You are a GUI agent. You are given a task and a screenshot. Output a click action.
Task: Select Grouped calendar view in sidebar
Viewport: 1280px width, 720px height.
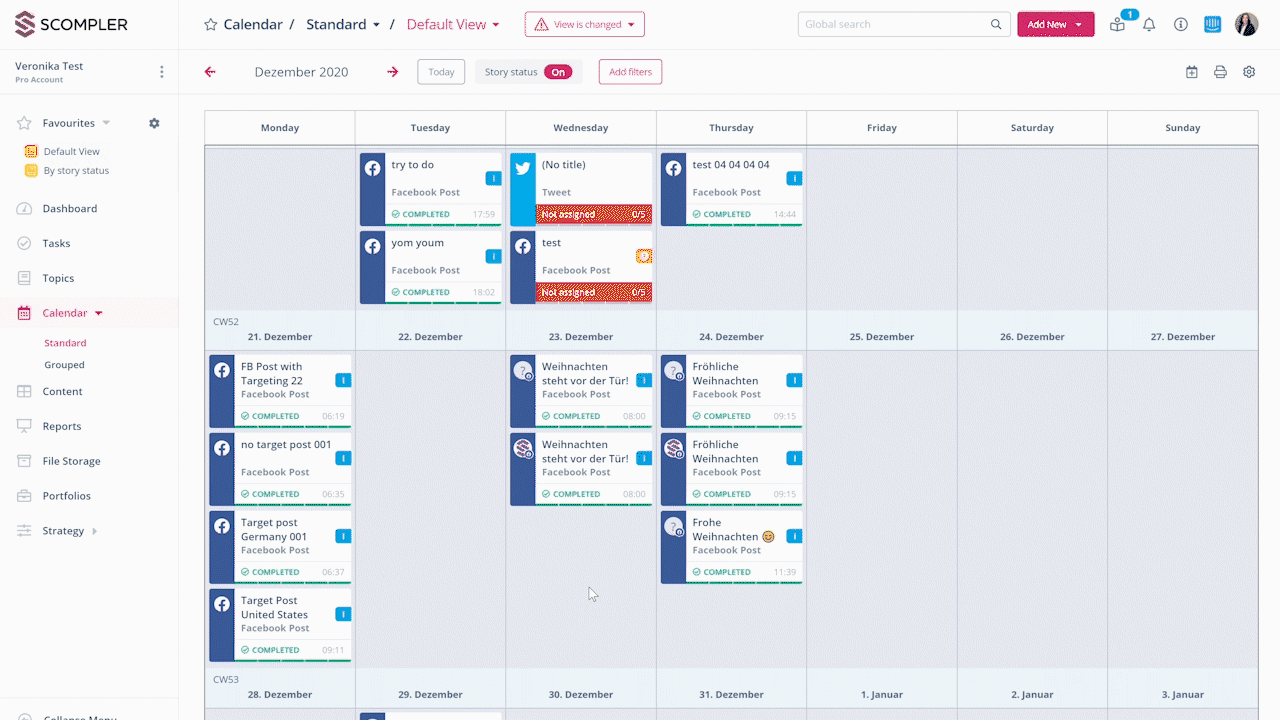tap(64, 365)
